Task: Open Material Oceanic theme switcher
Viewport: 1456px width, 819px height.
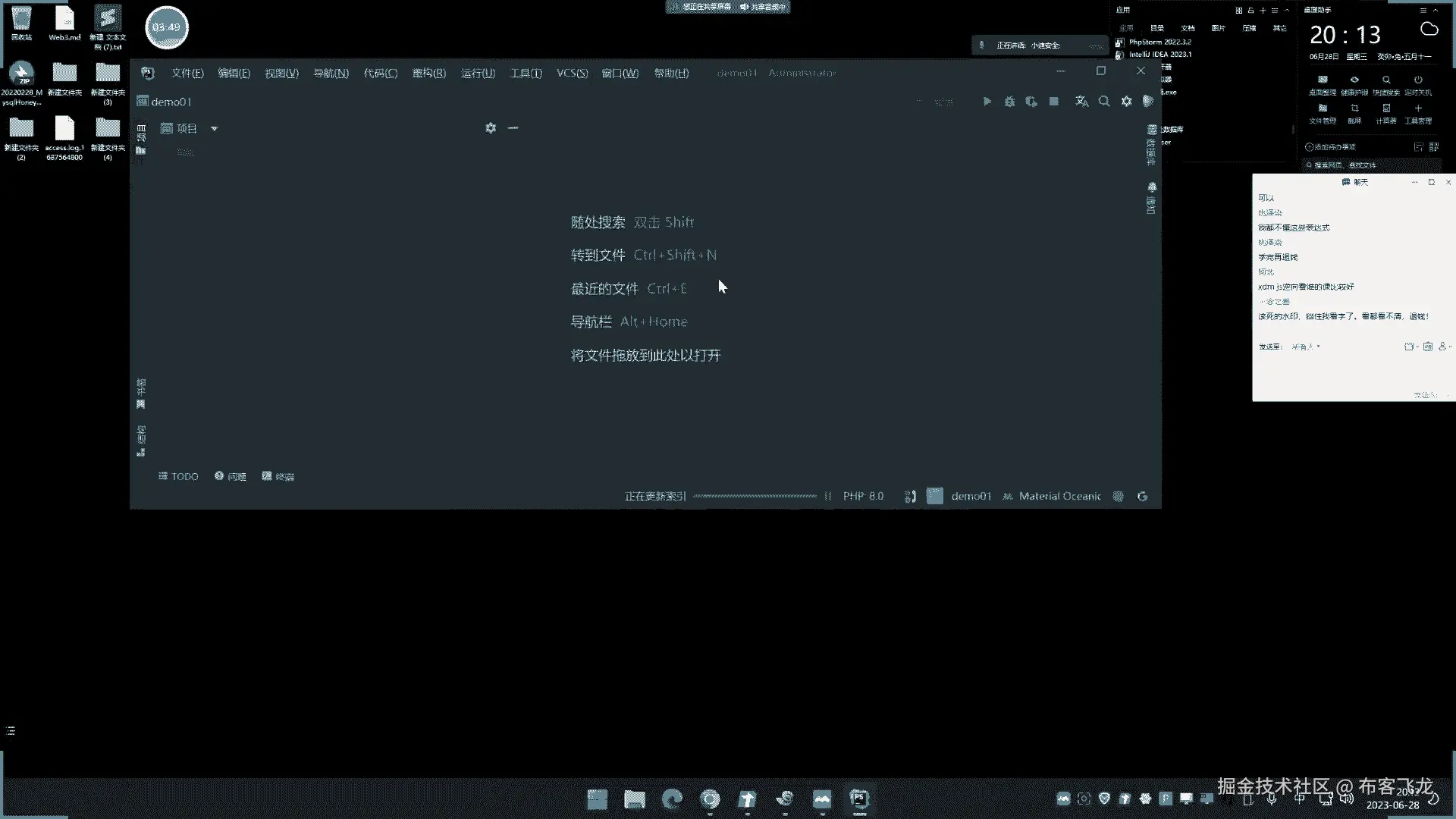Action: coord(1059,496)
